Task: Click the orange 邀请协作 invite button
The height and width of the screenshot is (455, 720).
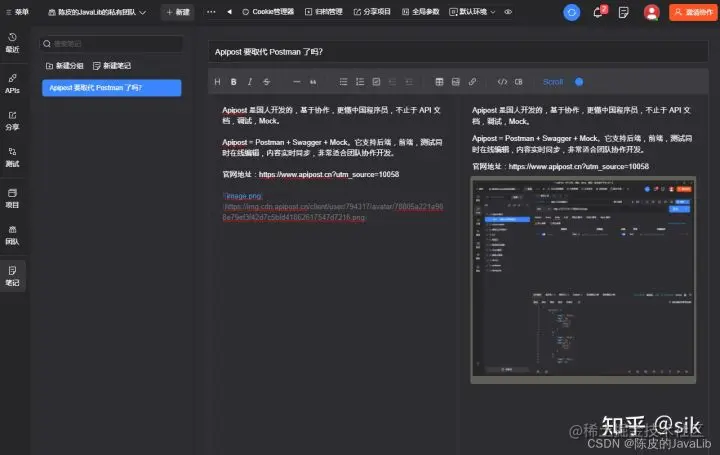Action: (x=693, y=12)
